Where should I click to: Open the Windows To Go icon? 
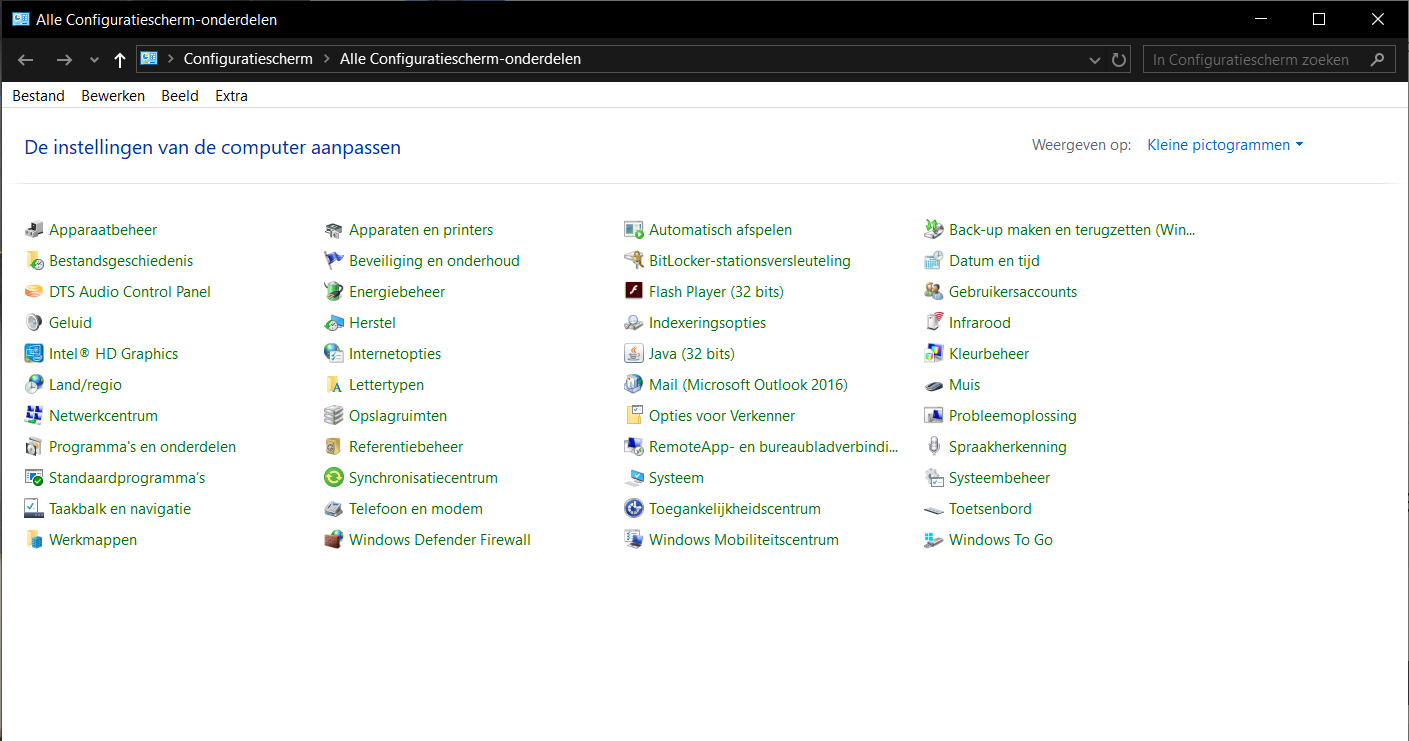click(x=934, y=540)
